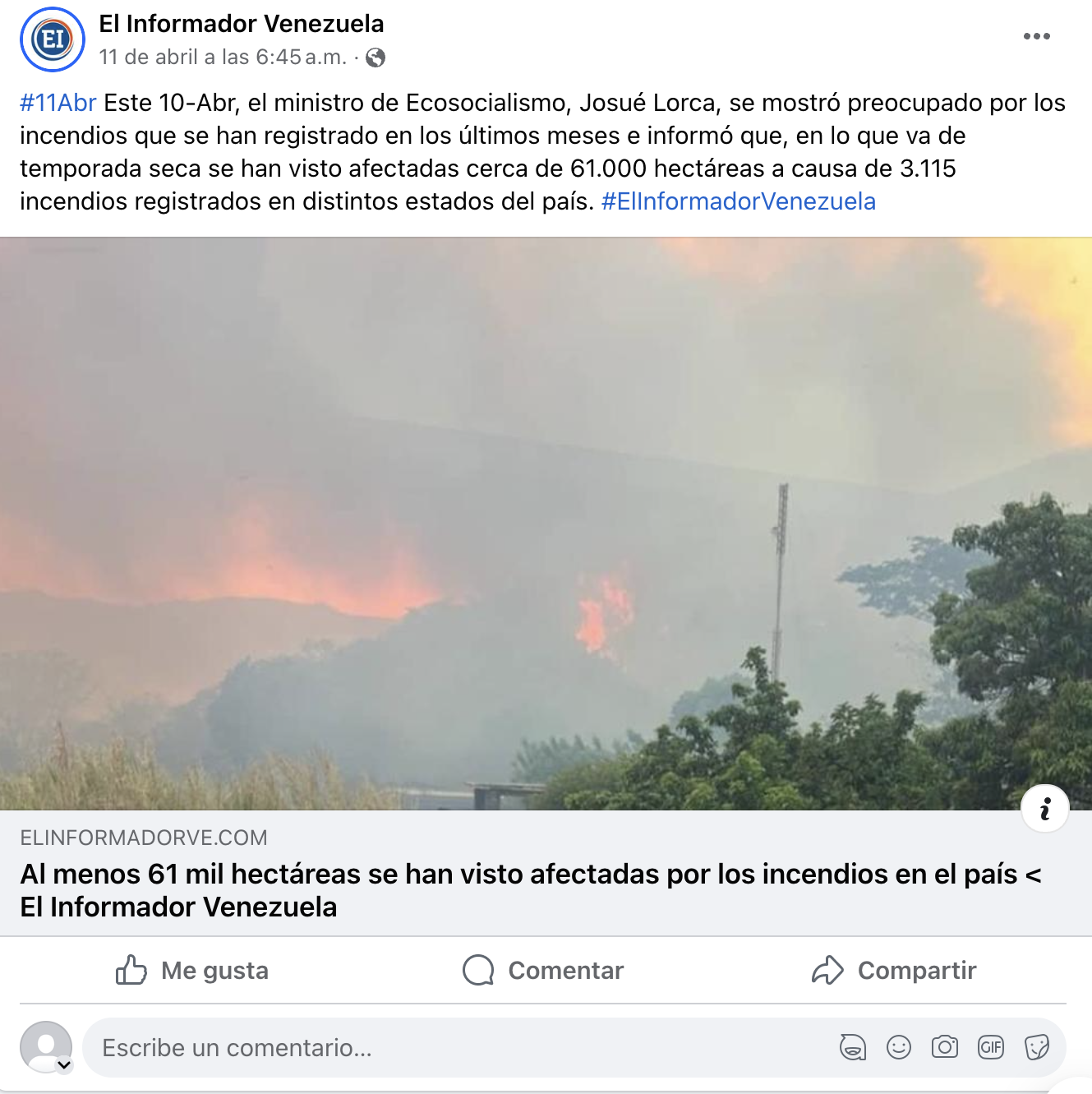Open the emoji picker in comment box

(899, 1047)
